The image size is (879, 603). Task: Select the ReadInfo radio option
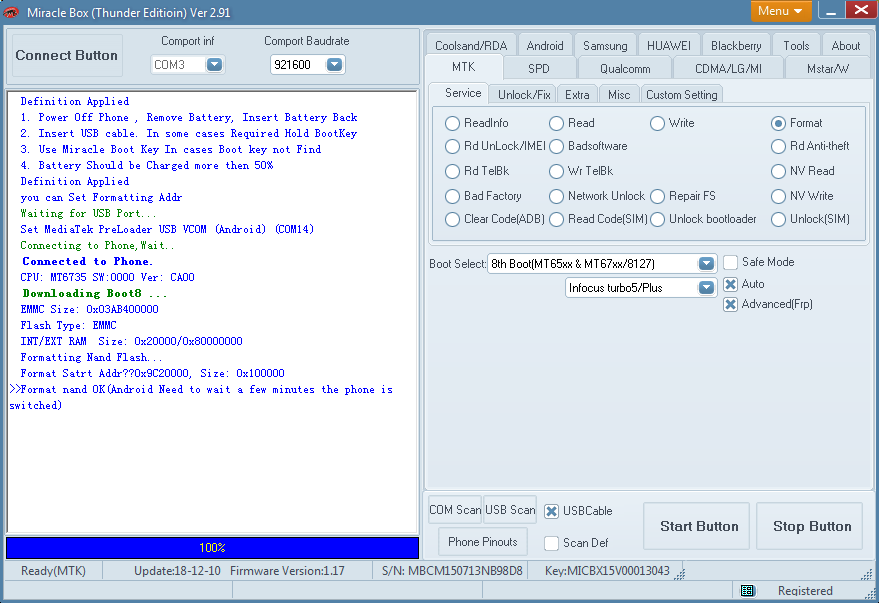[452, 123]
